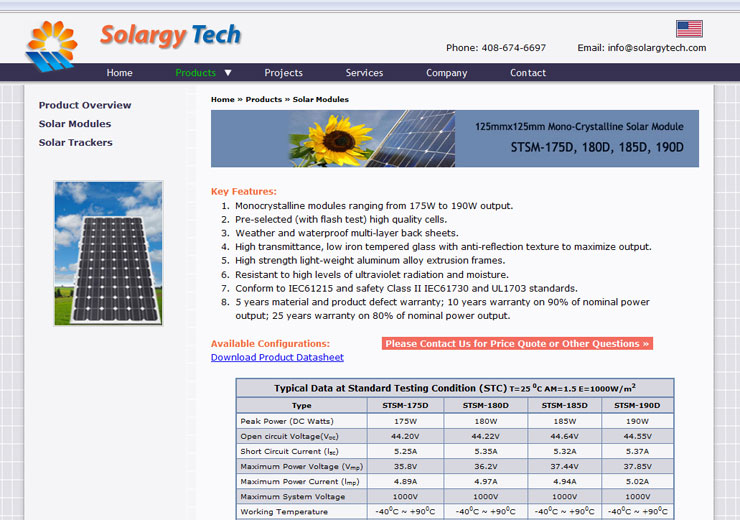This screenshot has height=520, width=740.
Task: Open the Products menu item
Action: pyautogui.click(x=195, y=73)
